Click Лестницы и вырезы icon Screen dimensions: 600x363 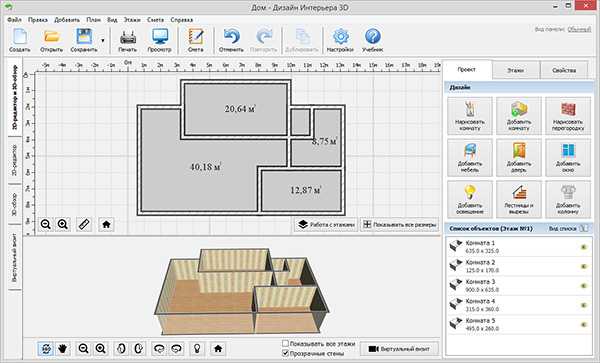click(518, 199)
